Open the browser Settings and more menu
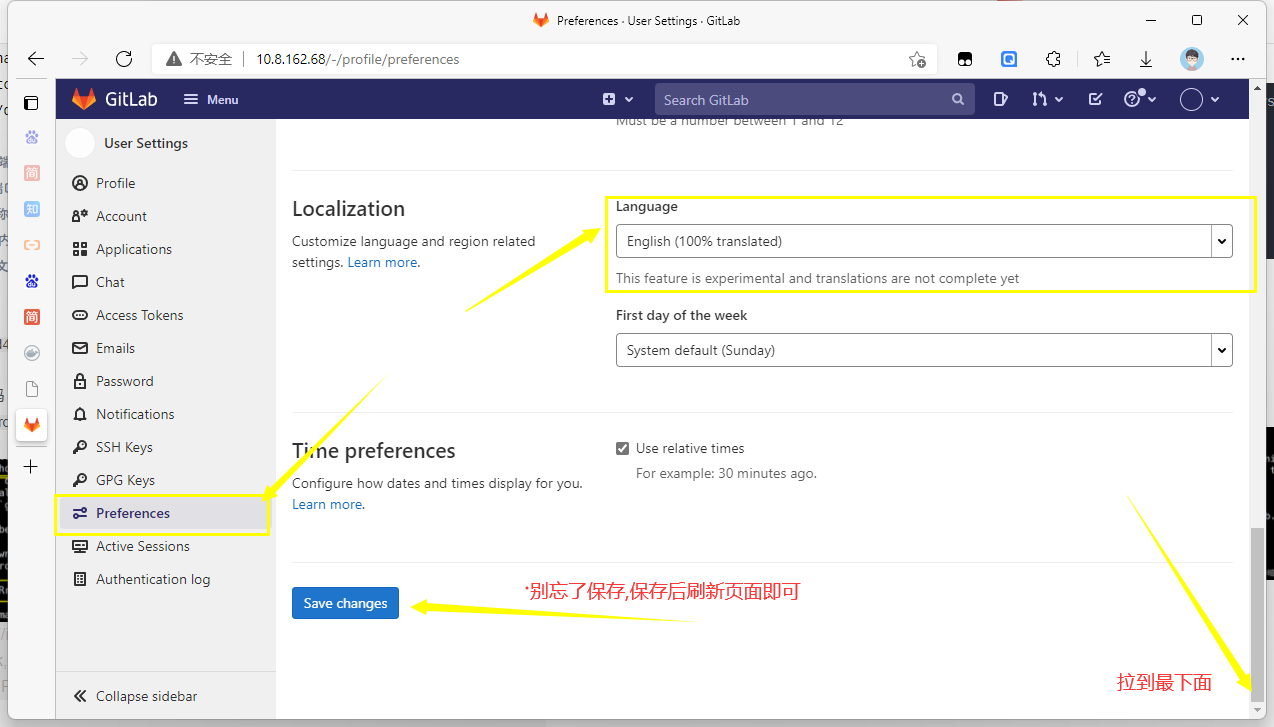1274x727 pixels. click(x=1238, y=59)
